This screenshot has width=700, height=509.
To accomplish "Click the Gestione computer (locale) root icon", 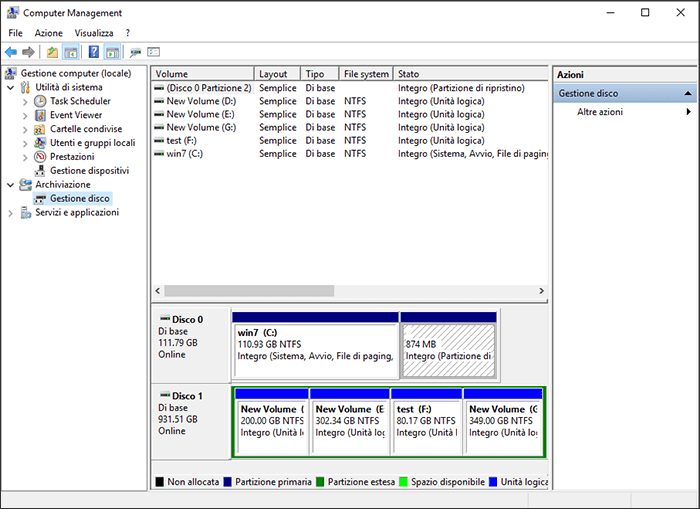I will [x=11, y=73].
